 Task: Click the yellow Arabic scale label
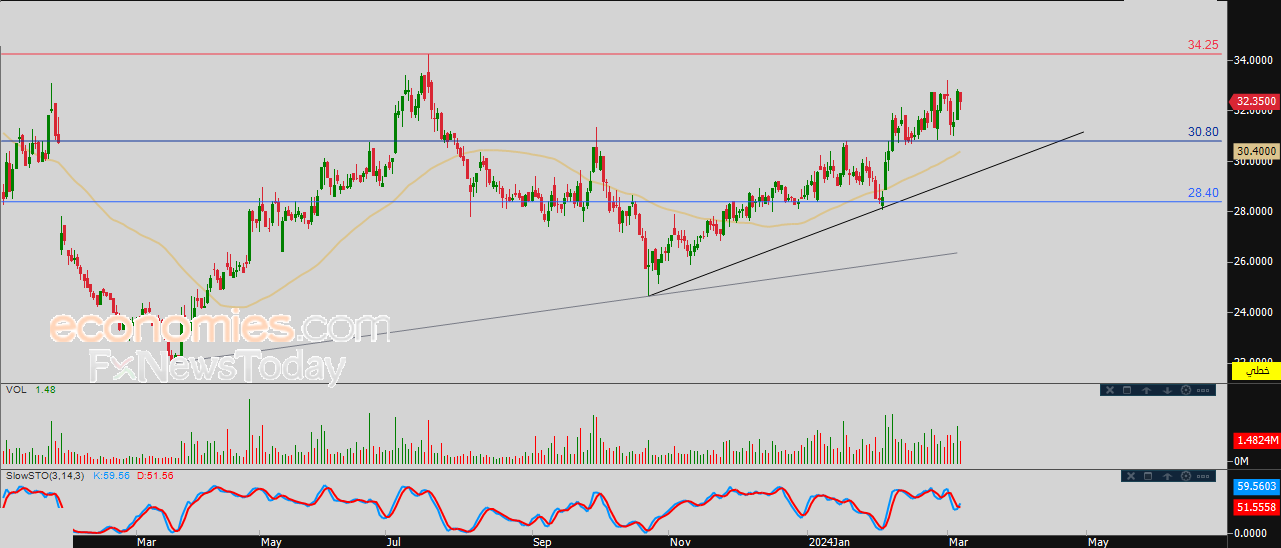tap(1256, 371)
